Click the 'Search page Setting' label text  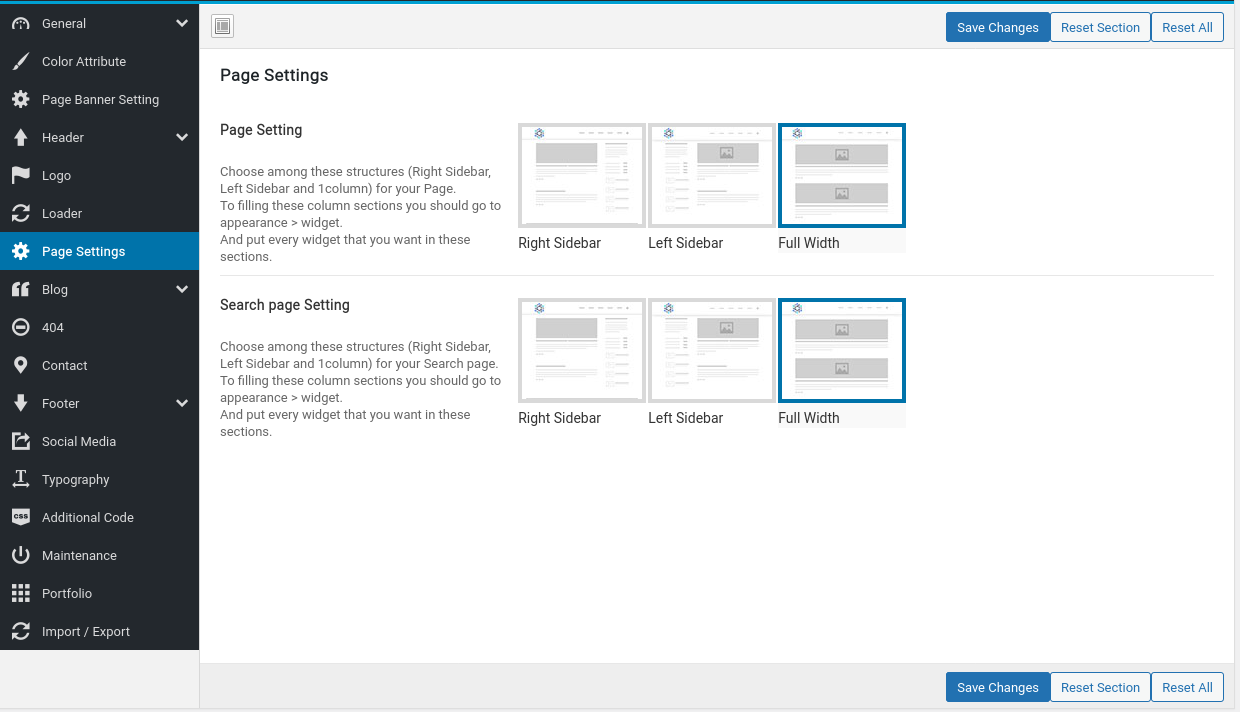click(285, 305)
